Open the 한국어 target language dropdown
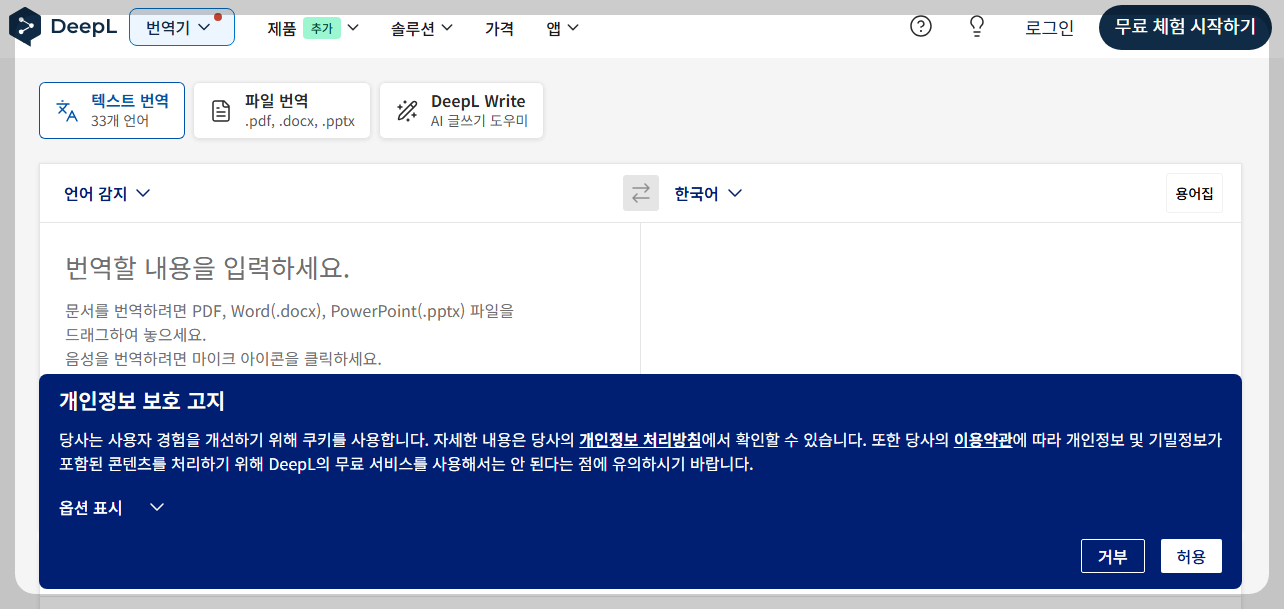 [710, 193]
